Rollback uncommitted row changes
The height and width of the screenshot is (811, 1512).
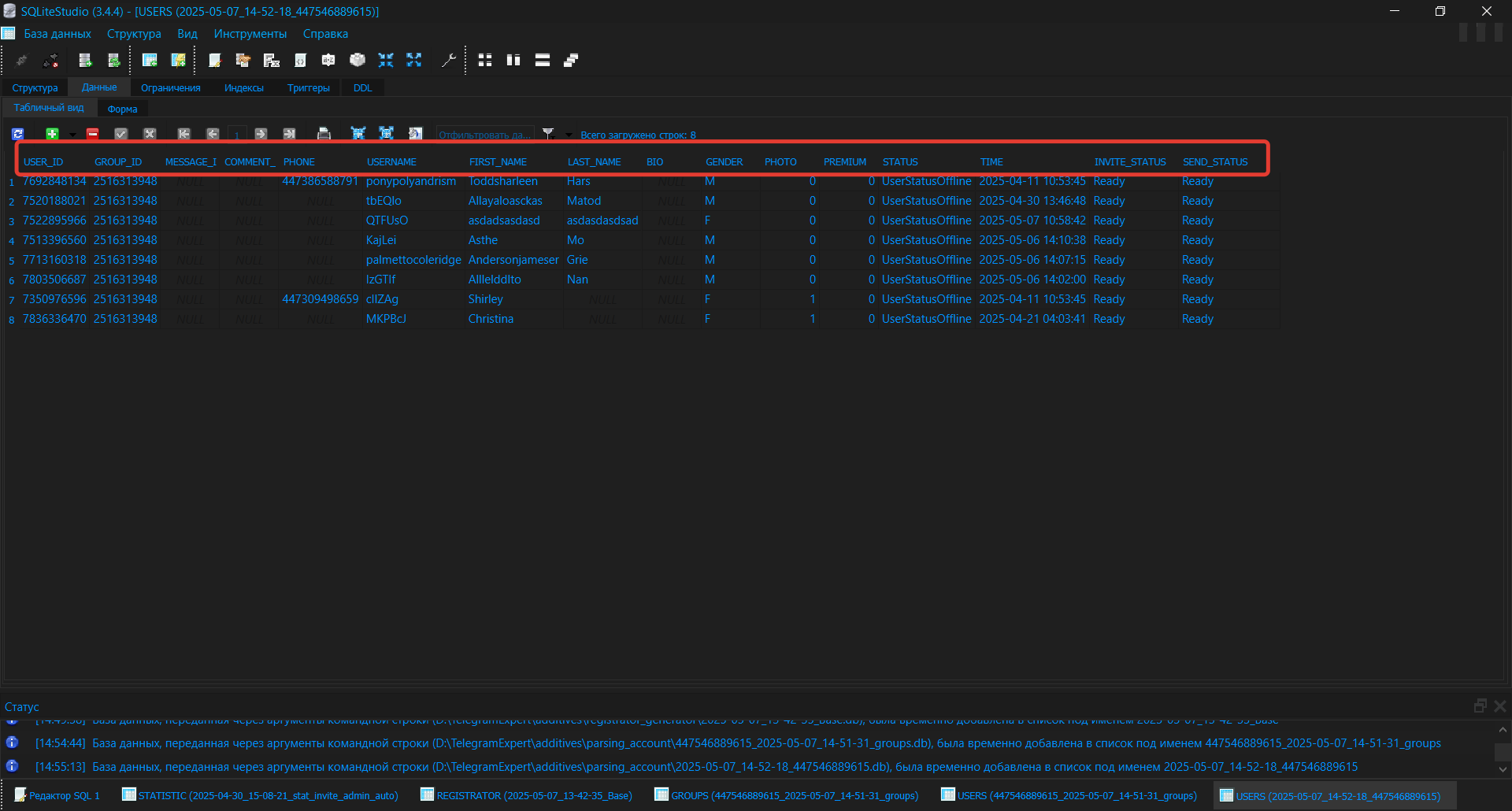(x=150, y=134)
